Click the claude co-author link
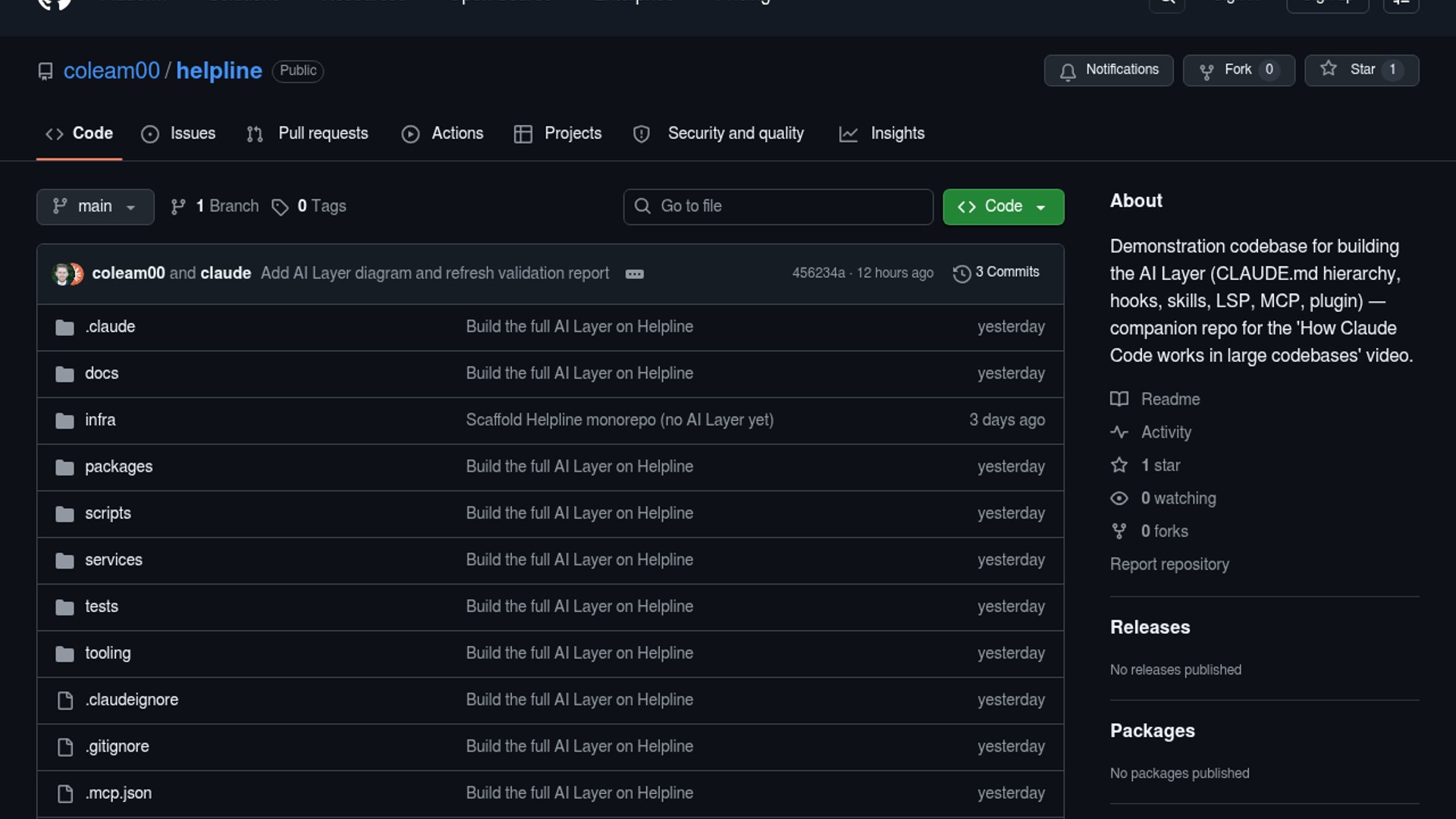 pos(225,273)
